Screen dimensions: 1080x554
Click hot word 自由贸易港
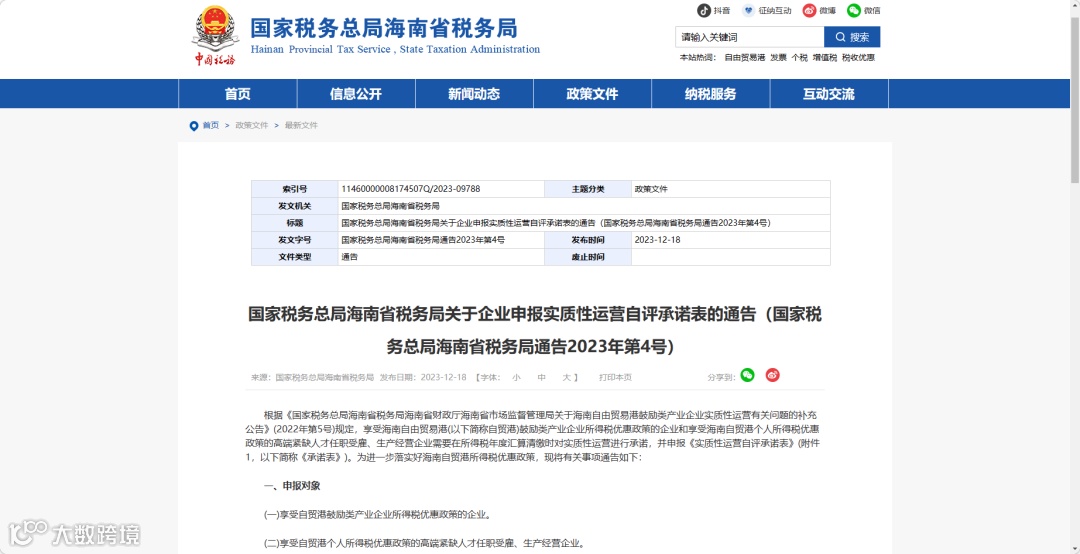click(x=745, y=58)
